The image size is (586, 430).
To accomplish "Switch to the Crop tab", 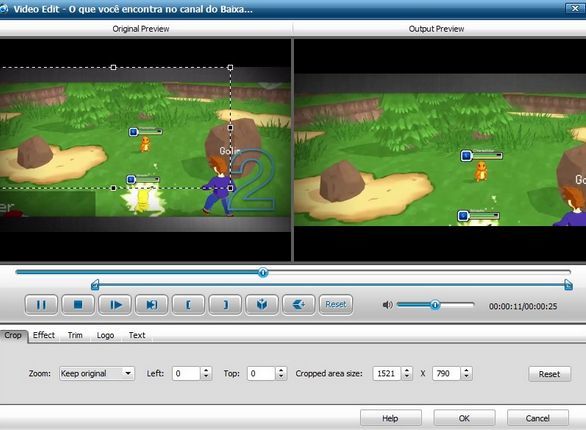I will click(13, 335).
